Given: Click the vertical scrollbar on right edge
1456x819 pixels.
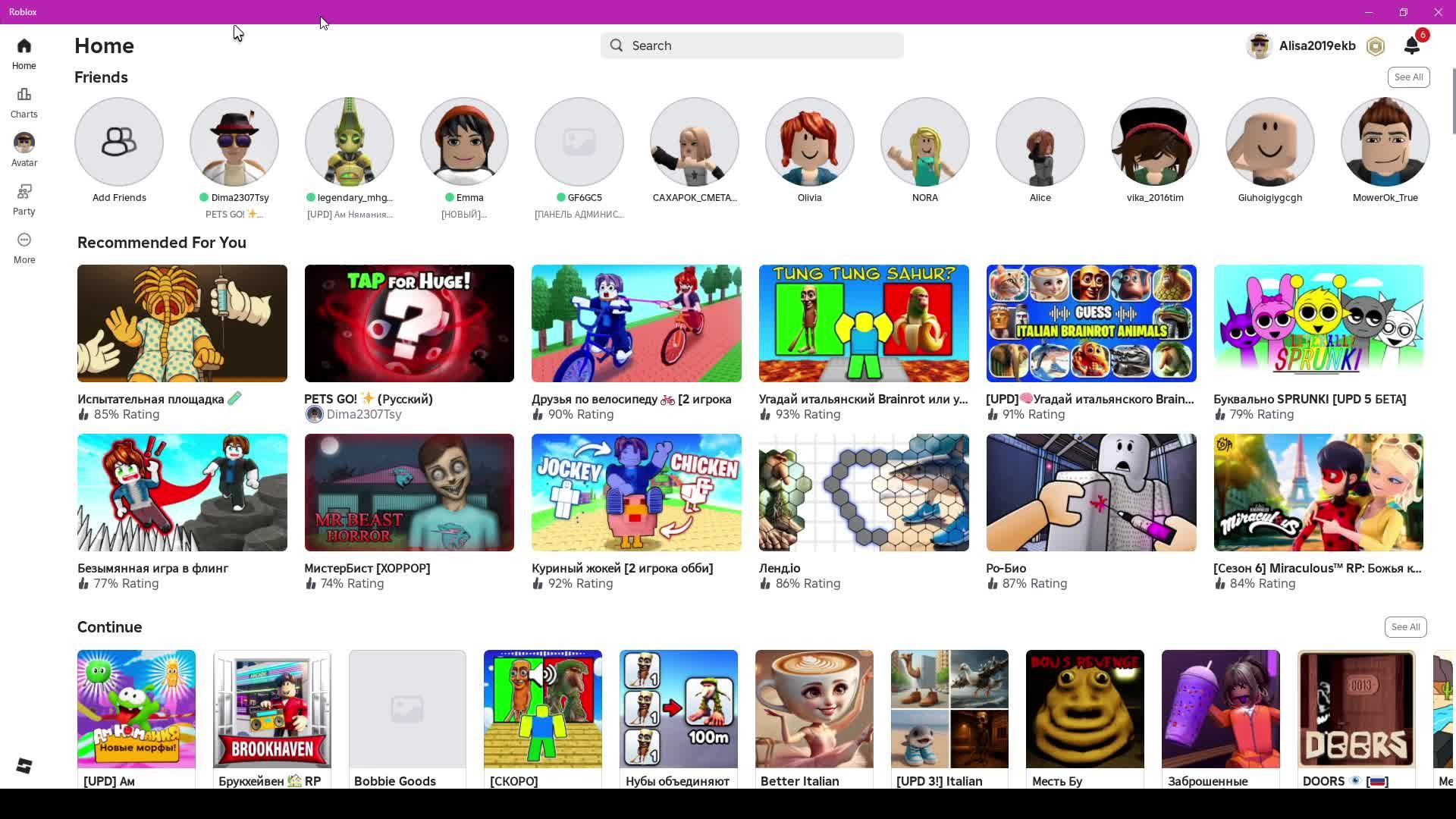Looking at the screenshot, I should (x=1453, y=102).
